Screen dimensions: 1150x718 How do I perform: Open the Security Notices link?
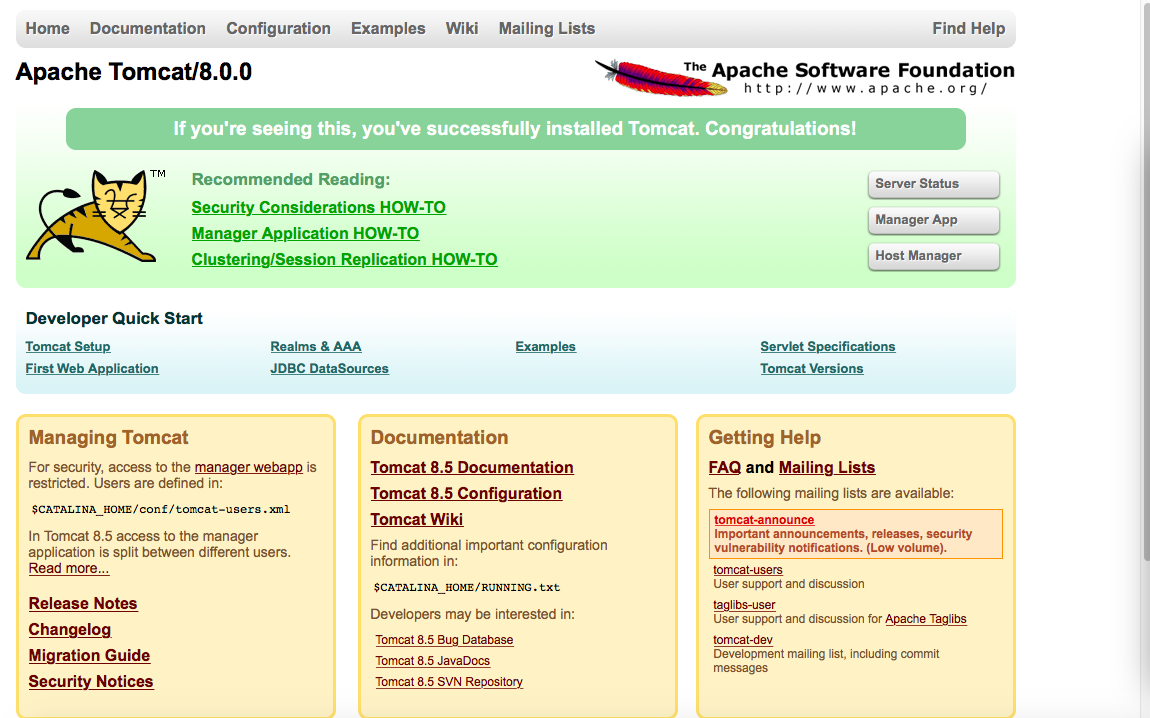pos(91,681)
